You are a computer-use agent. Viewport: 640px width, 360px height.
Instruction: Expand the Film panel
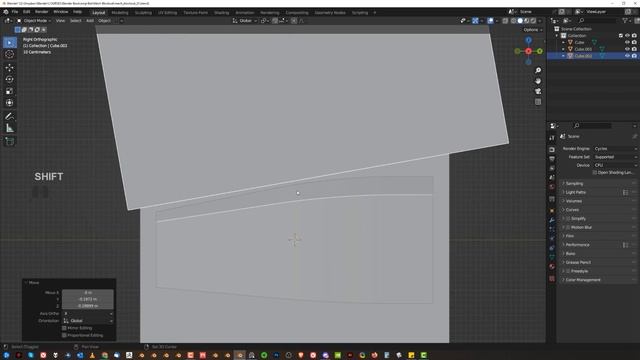tap(569, 236)
